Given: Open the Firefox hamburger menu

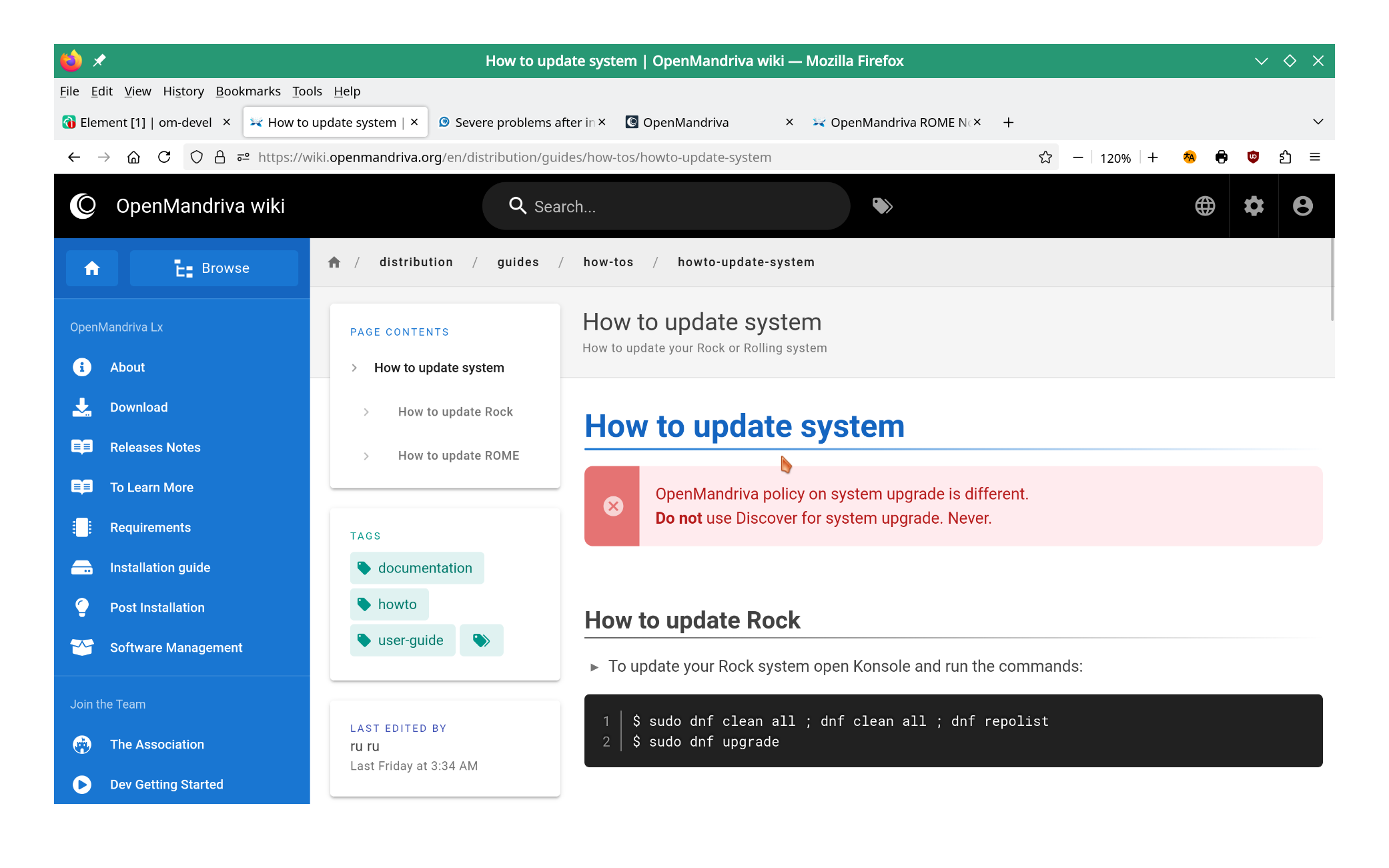Looking at the screenshot, I should pos(1315,157).
